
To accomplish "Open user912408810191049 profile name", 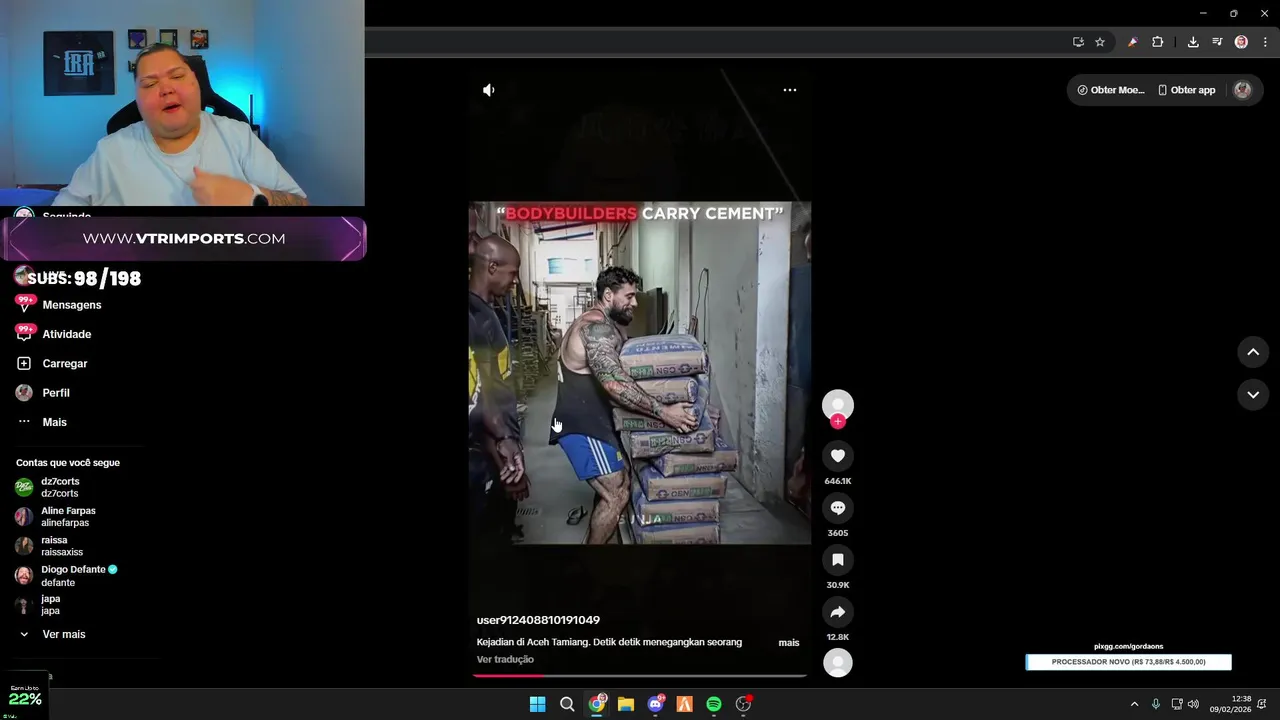I will [538, 620].
